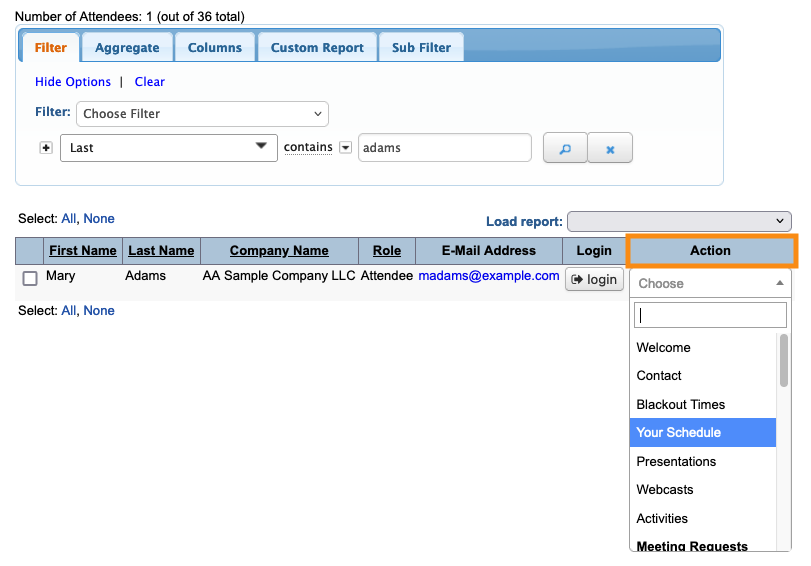Click the X remove filter button
Viewport: 811px width, 566px height.
pyautogui.click(x=610, y=148)
